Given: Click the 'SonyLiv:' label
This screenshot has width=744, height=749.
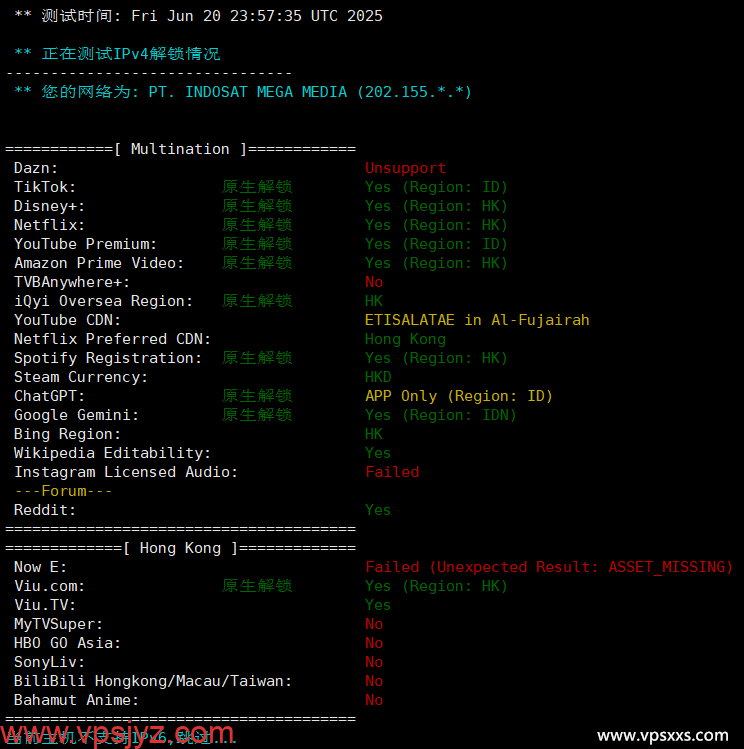Looking at the screenshot, I should pyautogui.click(x=49, y=663).
